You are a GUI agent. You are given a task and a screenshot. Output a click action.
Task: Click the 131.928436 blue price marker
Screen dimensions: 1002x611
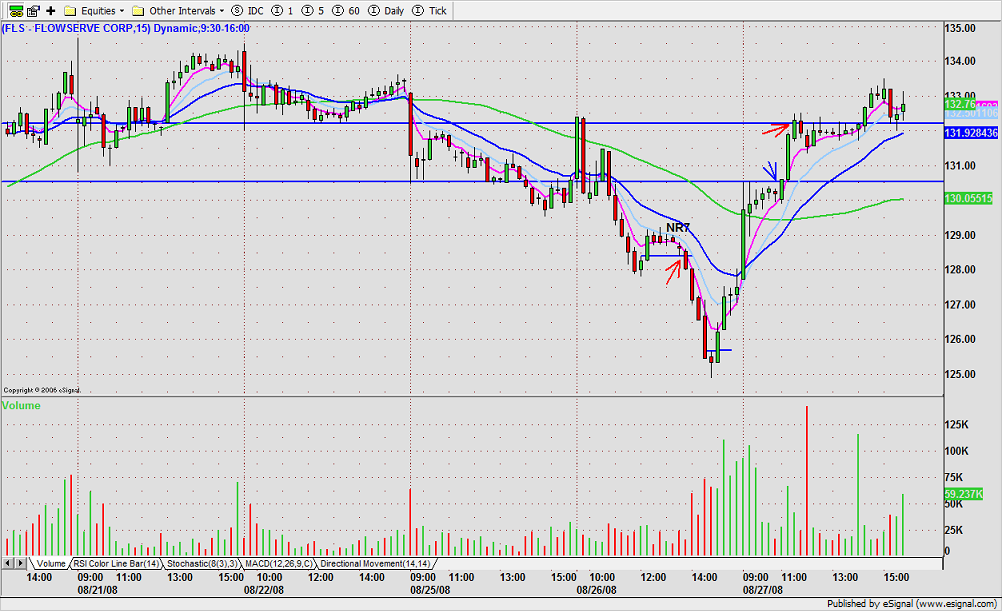[x=971, y=133]
